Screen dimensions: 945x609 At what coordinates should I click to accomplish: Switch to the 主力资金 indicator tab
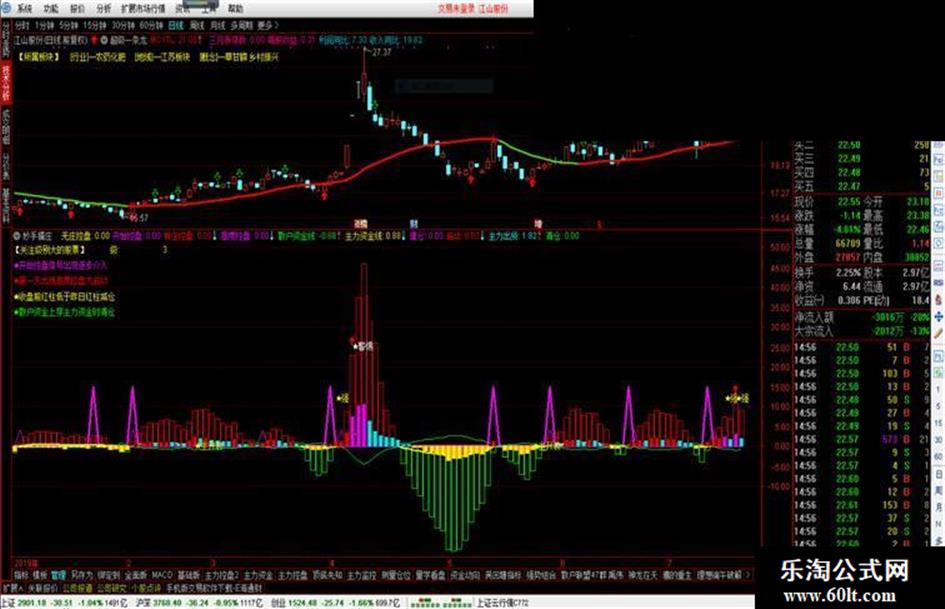259,575
